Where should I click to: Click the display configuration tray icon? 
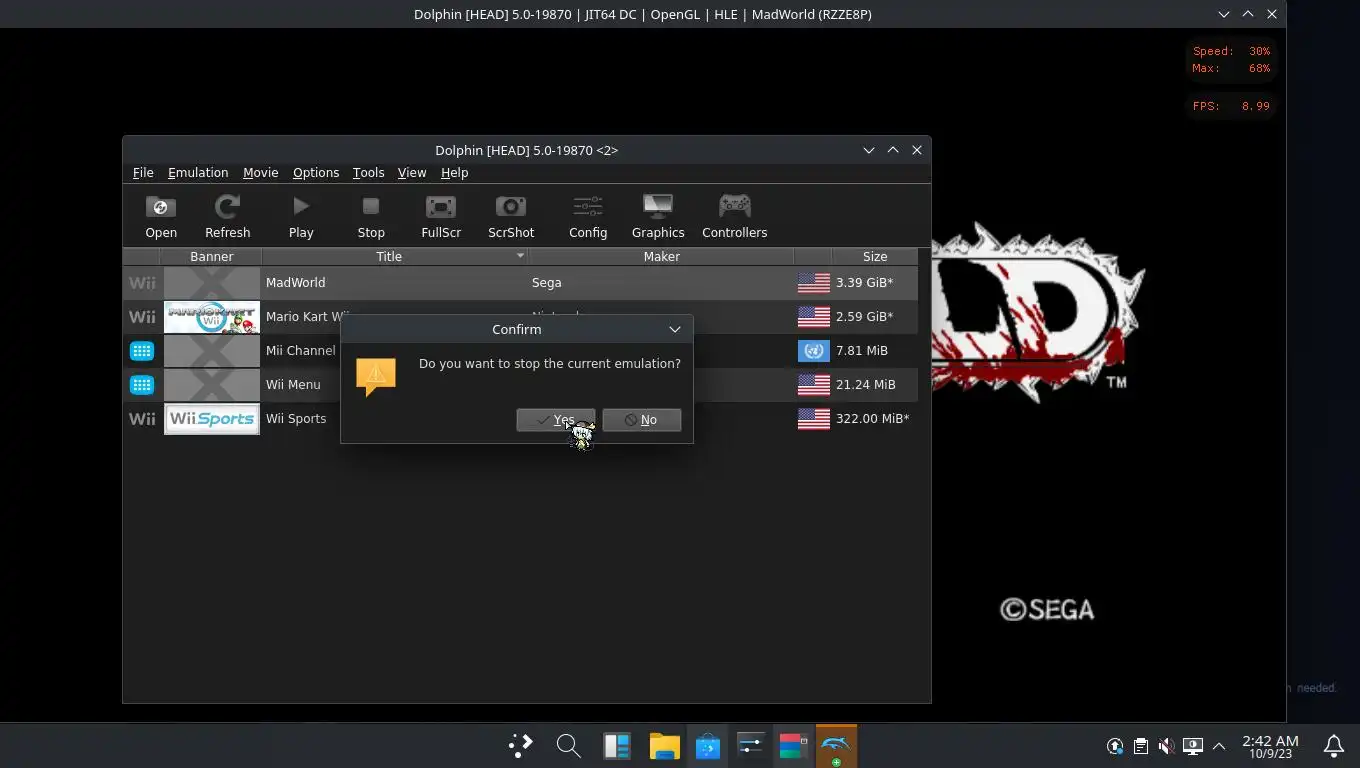pos(1192,746)
